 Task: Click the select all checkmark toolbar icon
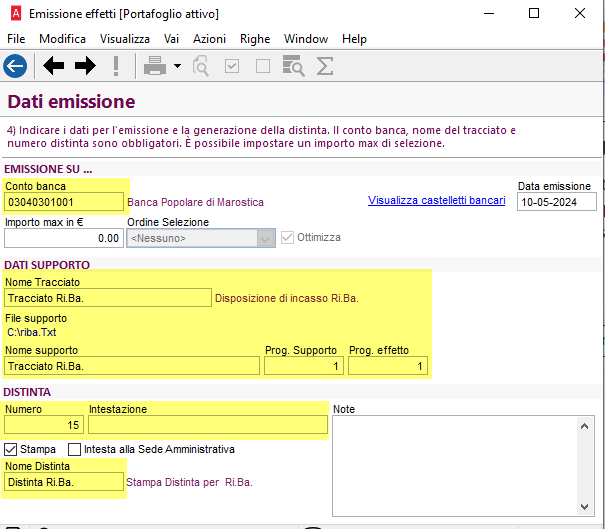(x=232, y=66)
